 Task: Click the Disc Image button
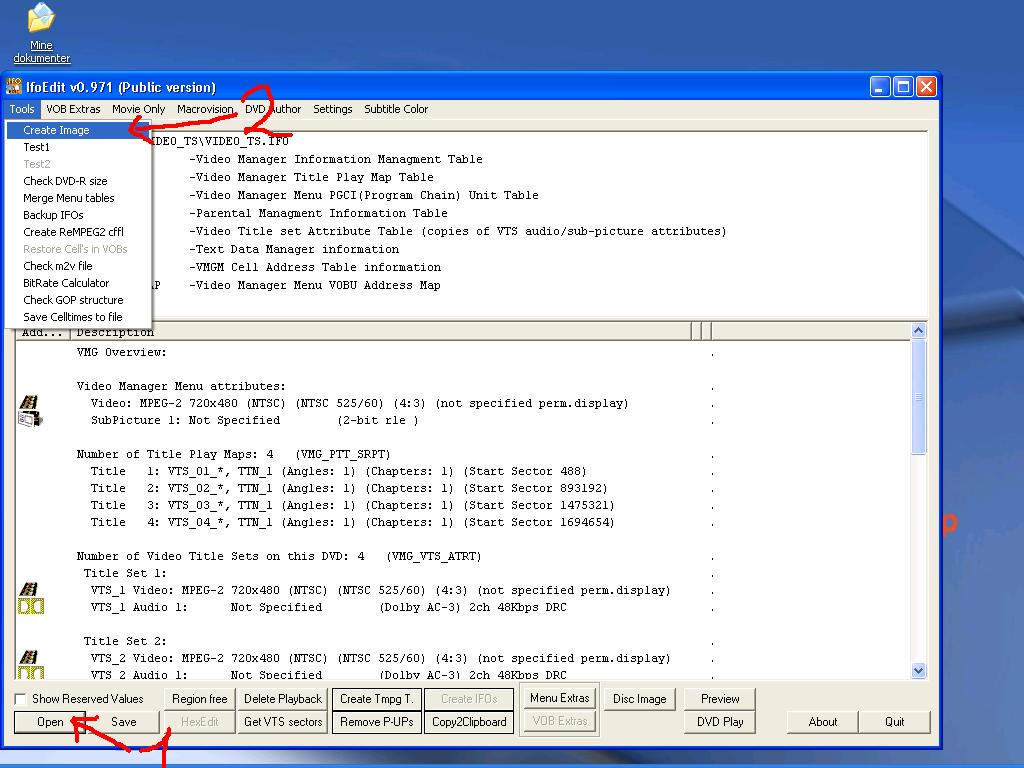(x=639, y=699)
